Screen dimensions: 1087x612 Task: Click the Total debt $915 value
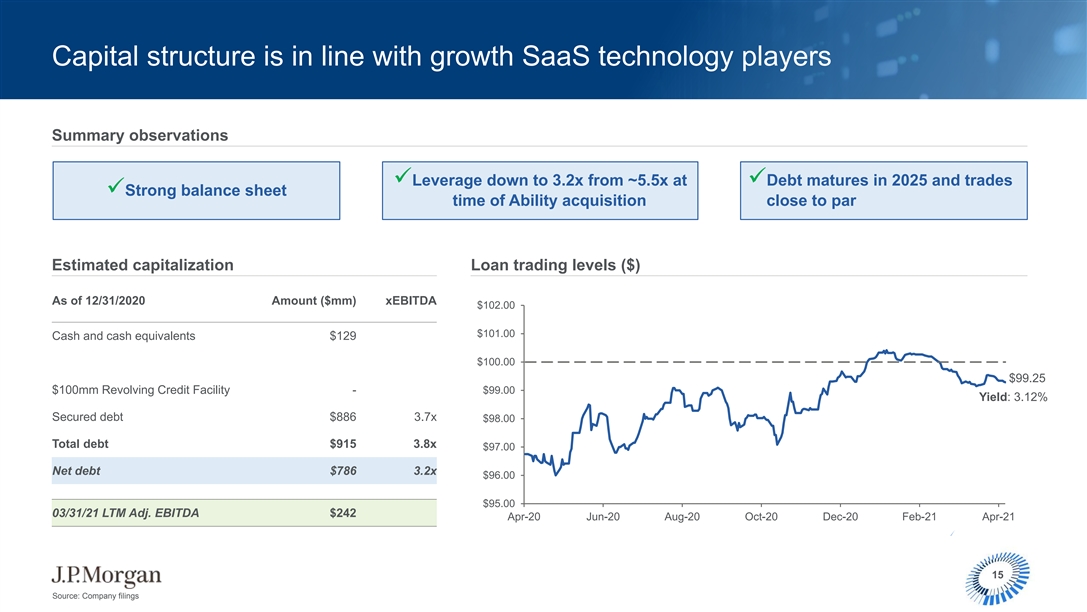click(x=343, y=444)
